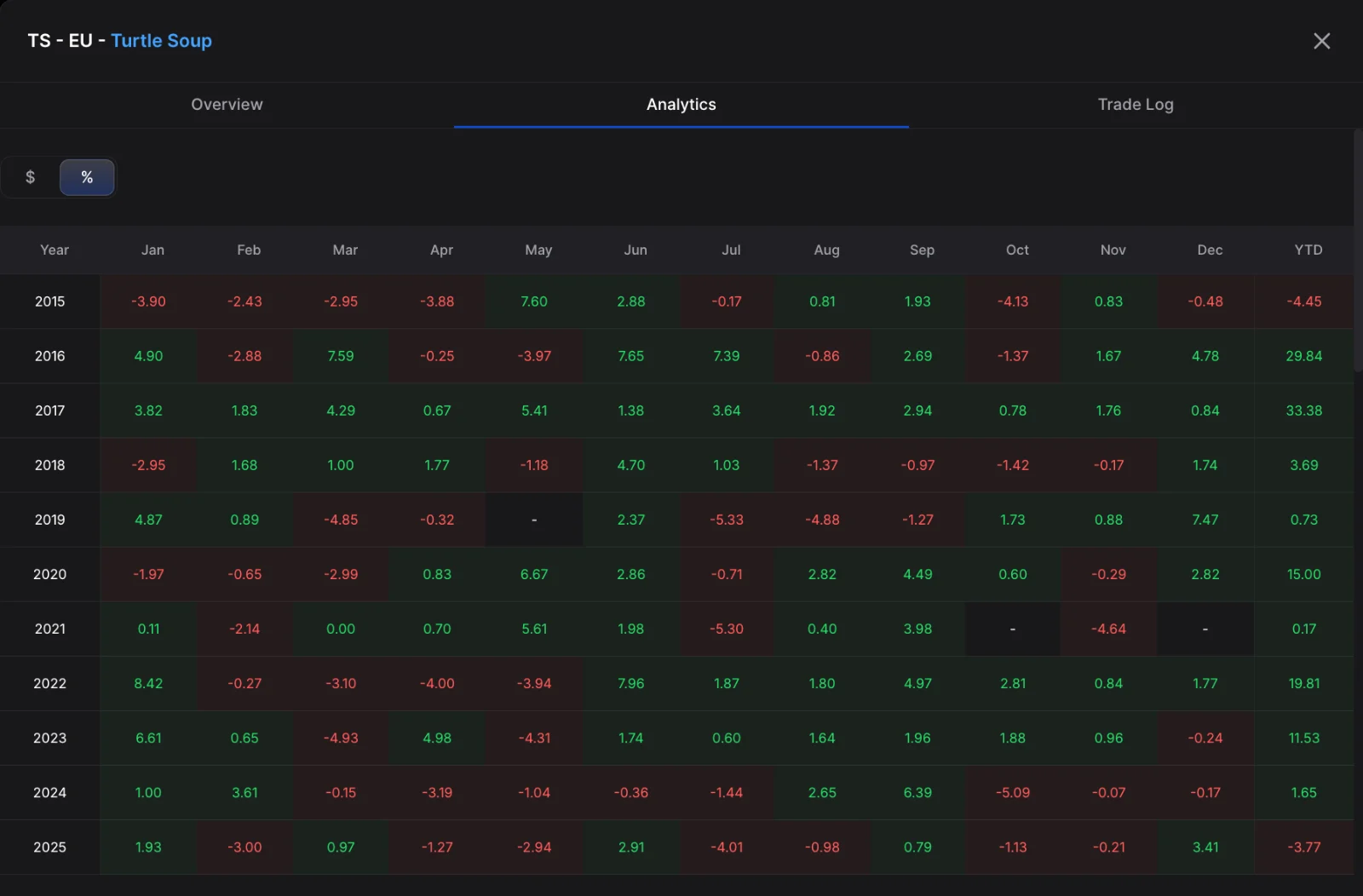Viewport: 1363px width, 896px height.
Task: Click the vertical scrollbar on the right
Action: click(x=1358, y=250)
